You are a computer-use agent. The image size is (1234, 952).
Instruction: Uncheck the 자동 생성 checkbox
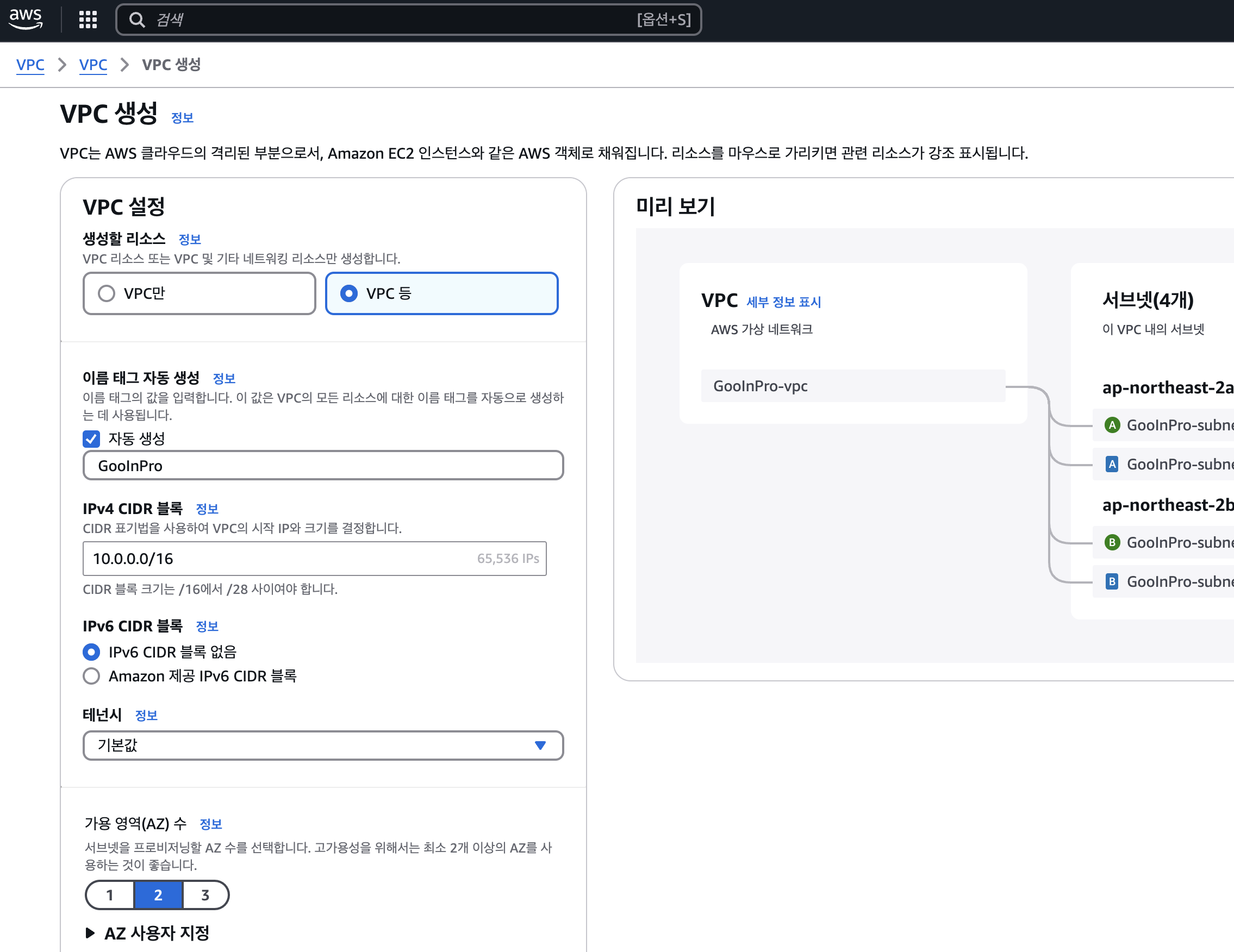(x=91, y=439)
